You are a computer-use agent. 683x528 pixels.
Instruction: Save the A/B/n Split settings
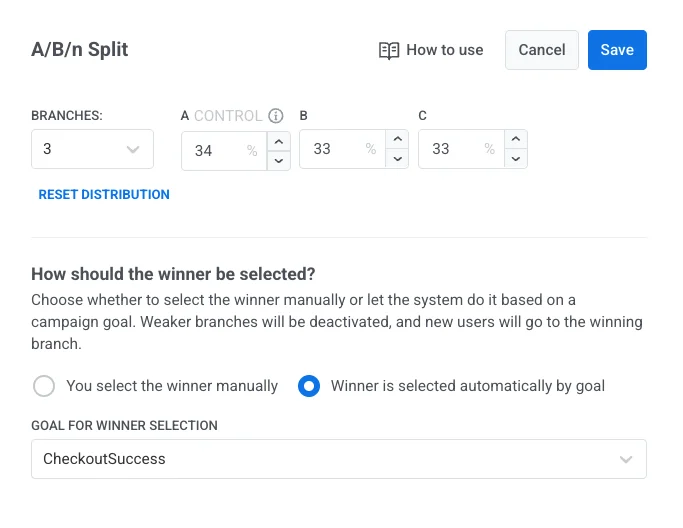coord(617,50)
